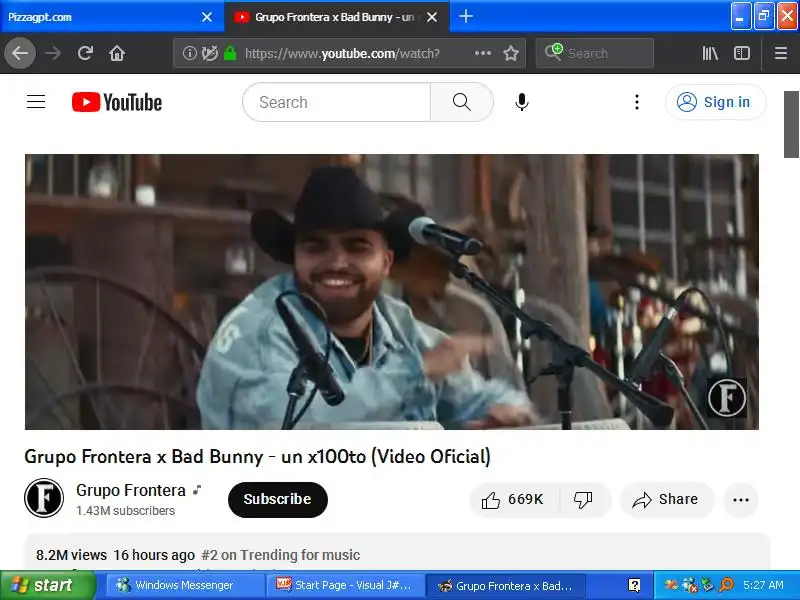
Task: Close the Pizzagpt.com tab
Action: (x=207, y=17)
